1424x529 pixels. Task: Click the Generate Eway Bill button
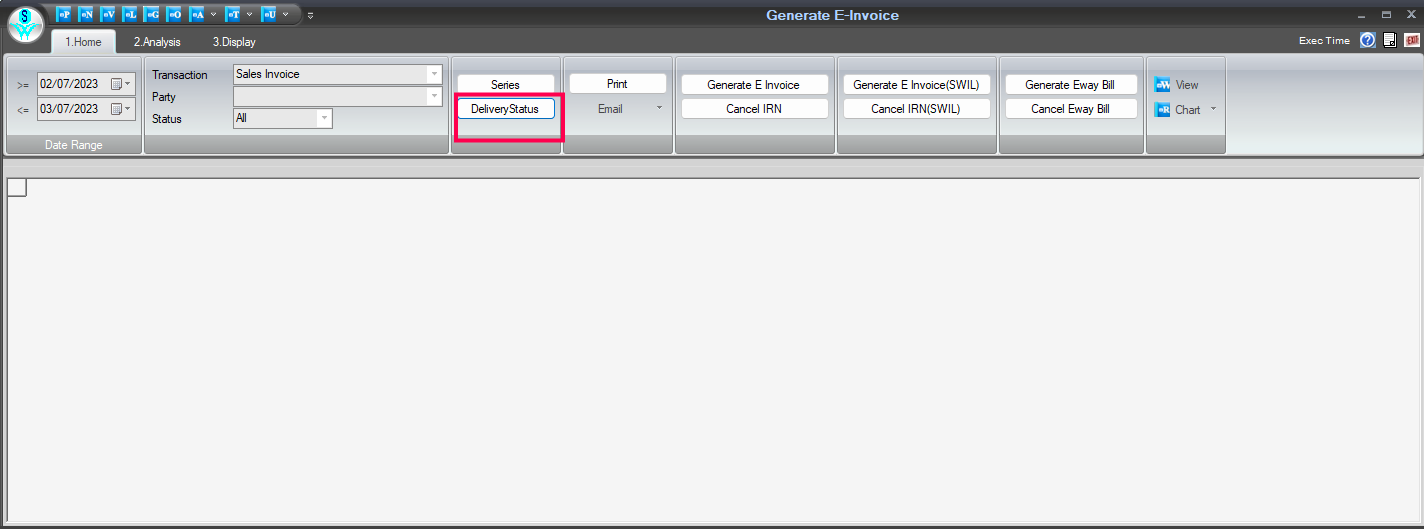pyautogui.click(x=1070, y=85)
